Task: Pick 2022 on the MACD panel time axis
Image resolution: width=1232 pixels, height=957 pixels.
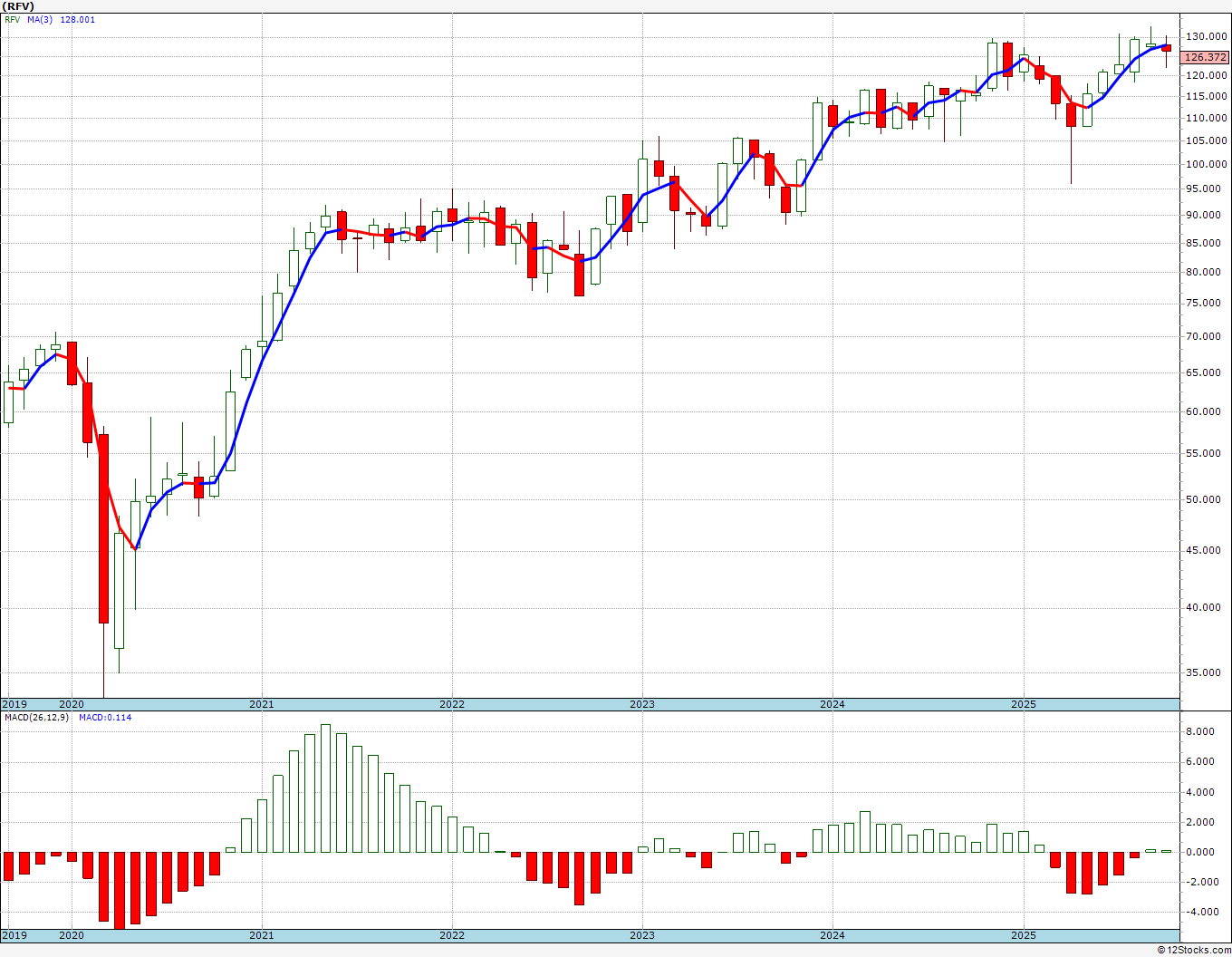Action: (452, 935)
